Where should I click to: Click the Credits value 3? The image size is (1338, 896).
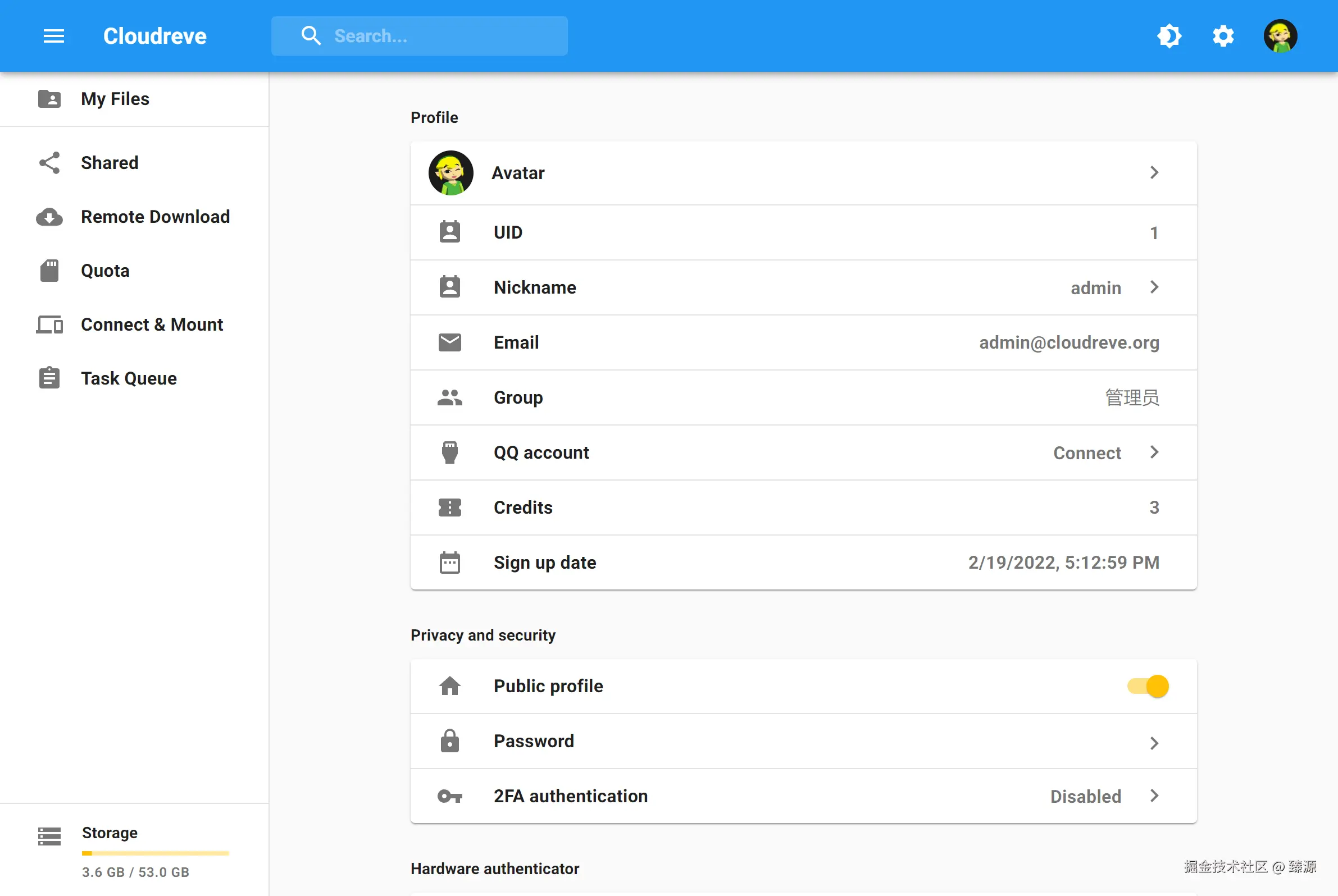click(1154, 508)
